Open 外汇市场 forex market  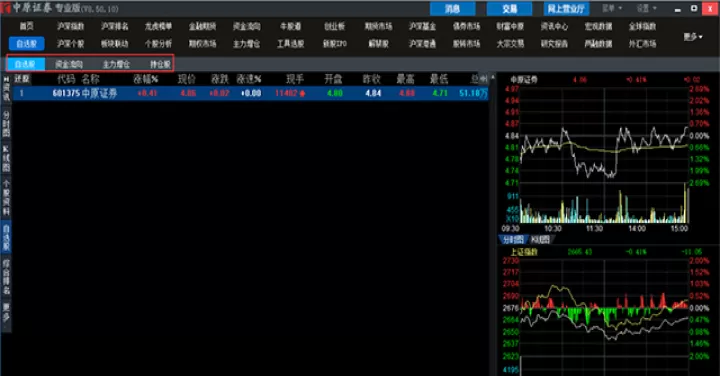pyautogui.click(x=642, y=44)
